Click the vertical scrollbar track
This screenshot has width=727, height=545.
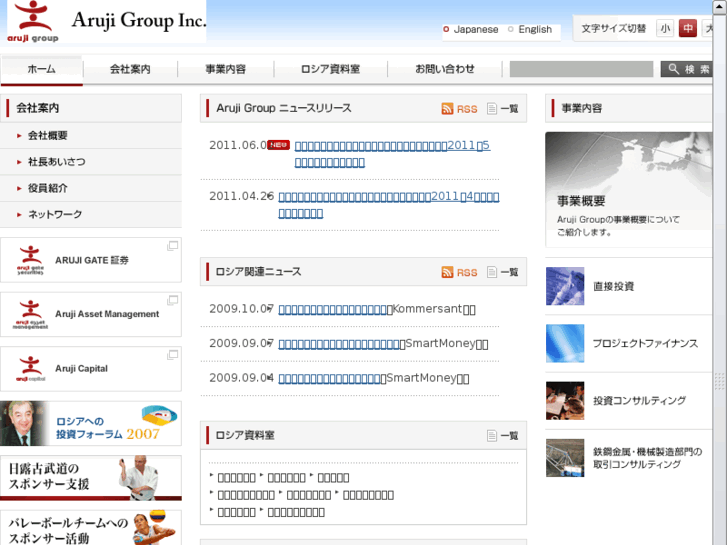pos(720,278)
